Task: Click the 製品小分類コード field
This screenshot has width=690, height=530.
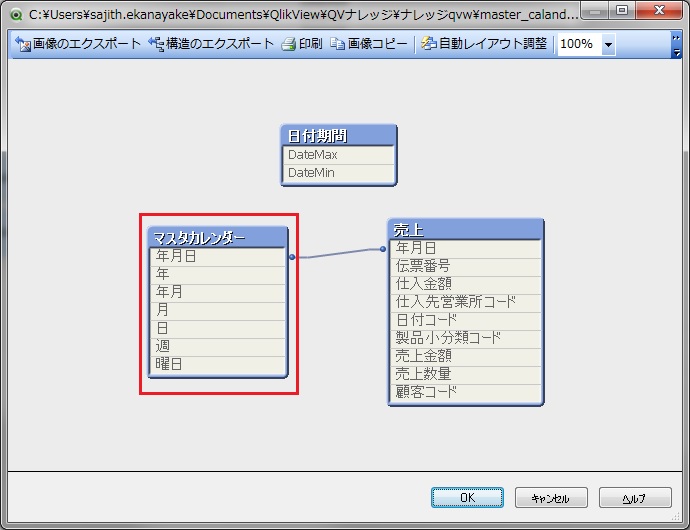Action: 466,339
